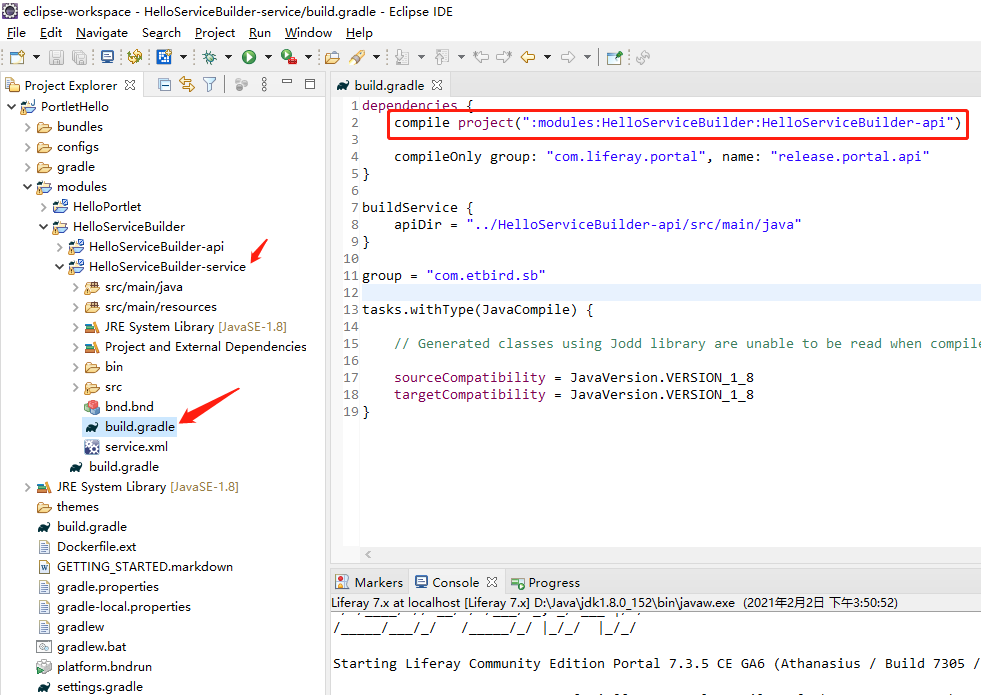
Task: Click the Last Edit Location icon
Action: pos(481,57)
